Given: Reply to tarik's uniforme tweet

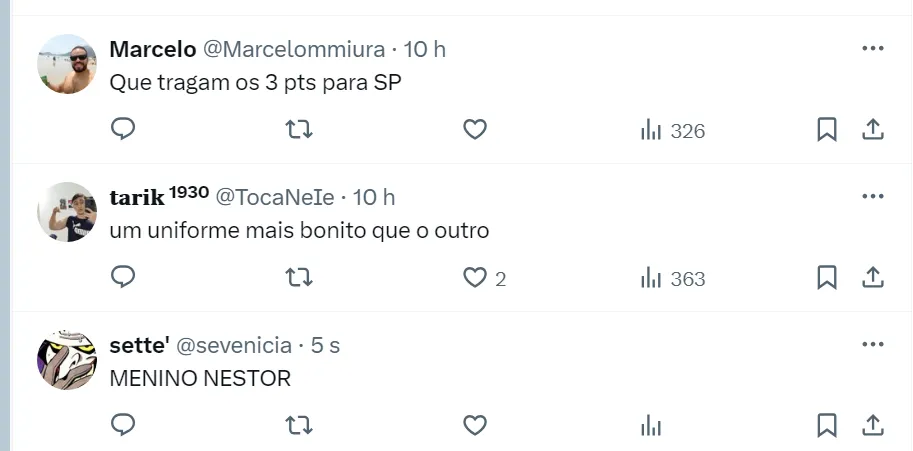Looking at the screenshot, I should pyautogui.click(x=123, y=277).
